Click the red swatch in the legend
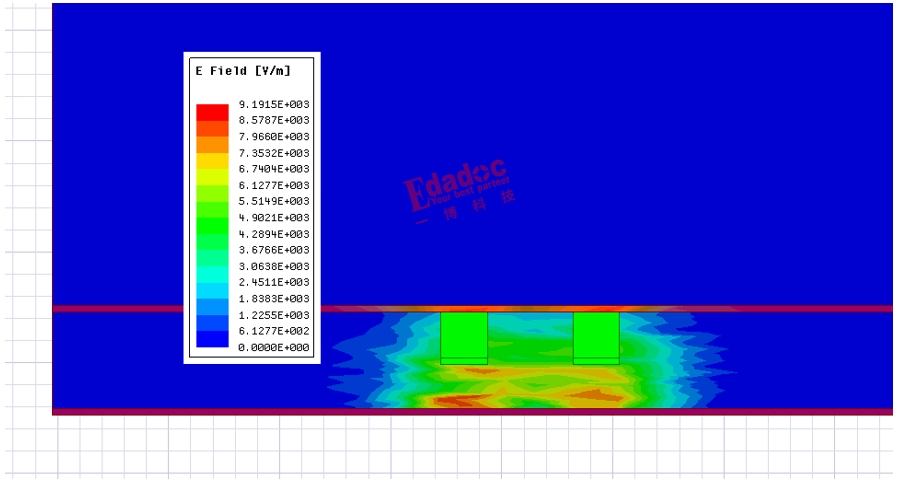This screenshot has height=479, width=898. [x=212, y=112]
